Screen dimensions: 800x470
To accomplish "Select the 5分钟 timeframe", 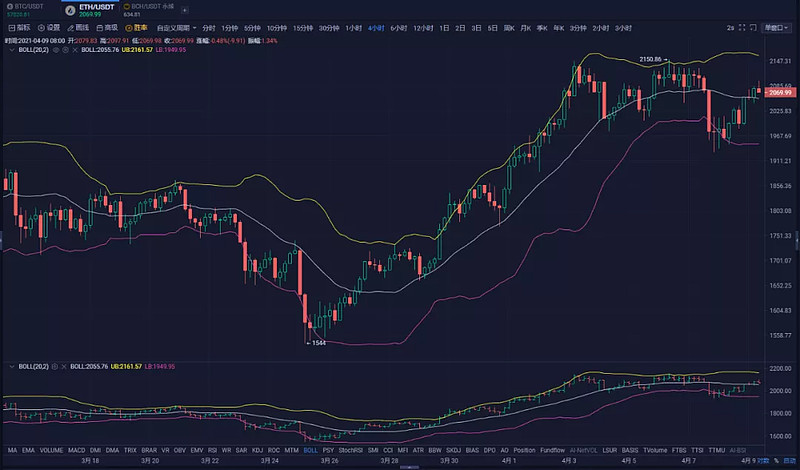I will coord(252,28).
